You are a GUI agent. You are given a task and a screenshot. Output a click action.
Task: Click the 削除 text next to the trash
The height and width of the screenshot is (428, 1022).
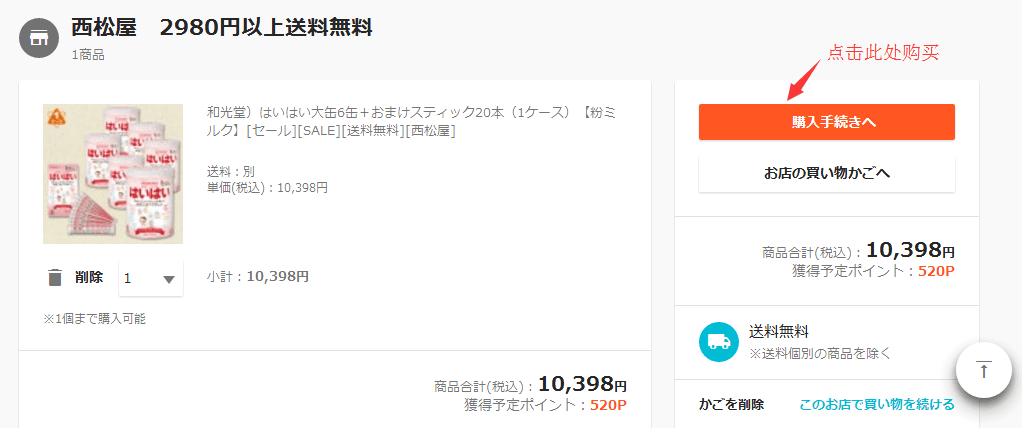[x=89, y=278]
